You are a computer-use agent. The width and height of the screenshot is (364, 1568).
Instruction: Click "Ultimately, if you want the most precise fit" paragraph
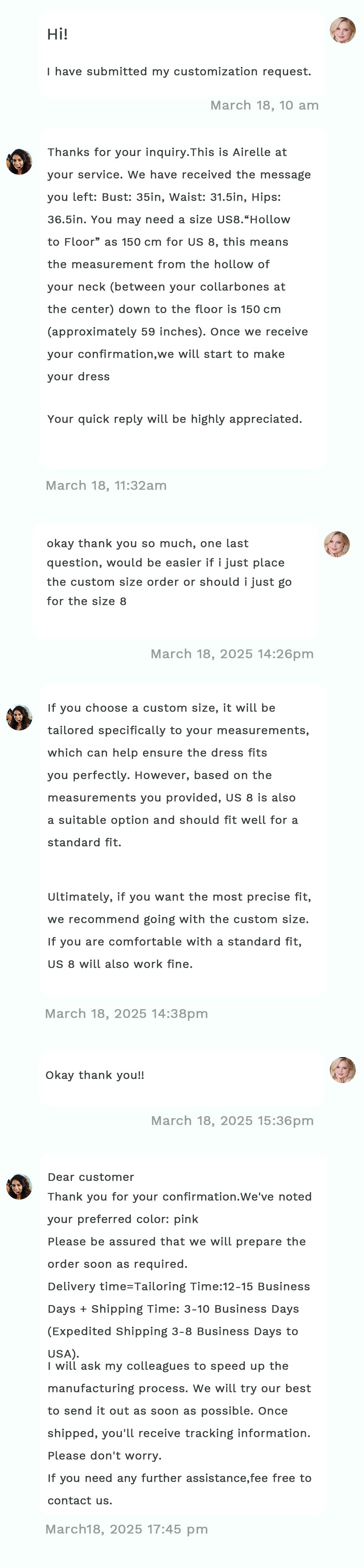(179, 930)
